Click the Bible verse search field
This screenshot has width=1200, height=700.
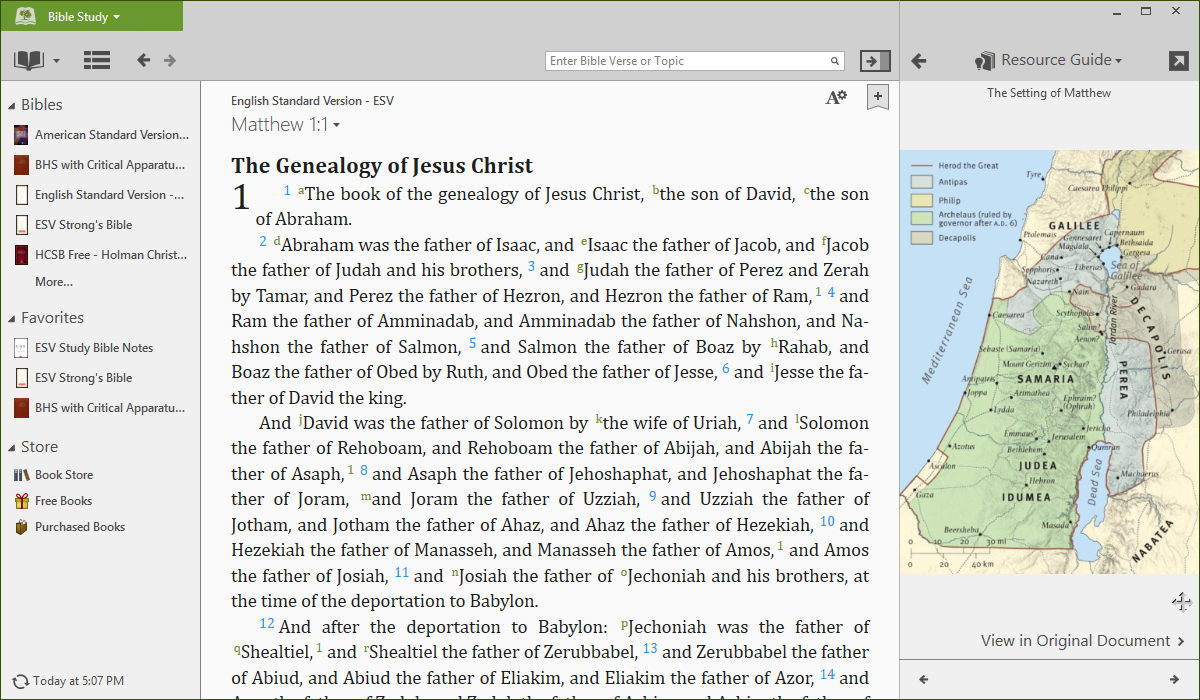point(695,61)
